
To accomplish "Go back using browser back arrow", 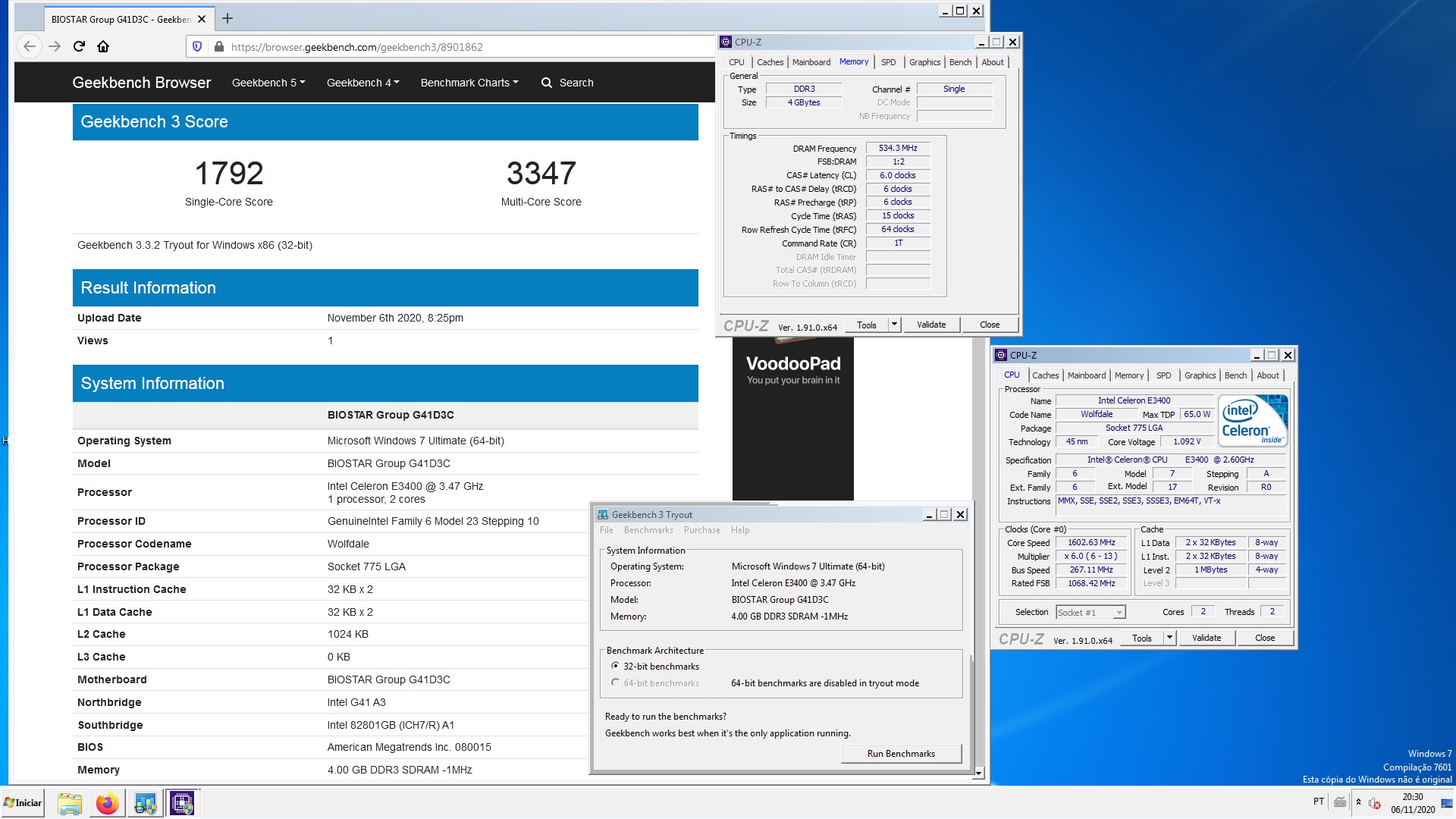I will (x=29, y=46).
